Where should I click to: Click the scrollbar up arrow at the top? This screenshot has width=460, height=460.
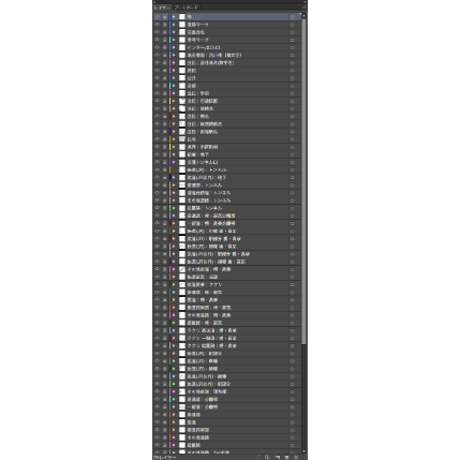point(304,16)
